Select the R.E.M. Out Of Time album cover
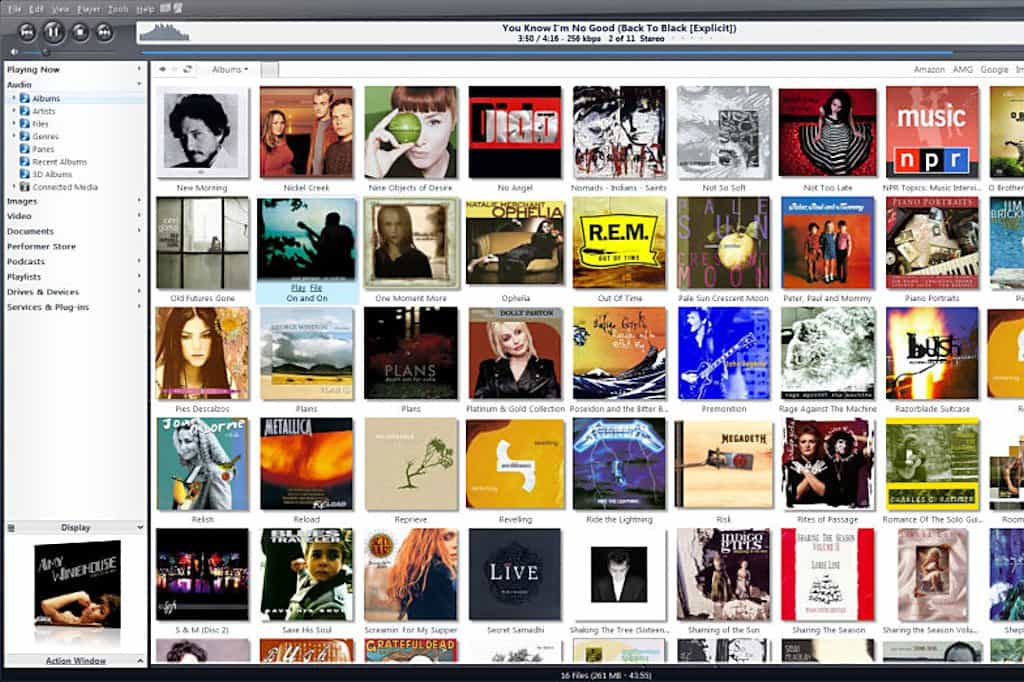This screenshot has width=1024, height=682. [619, 243]
